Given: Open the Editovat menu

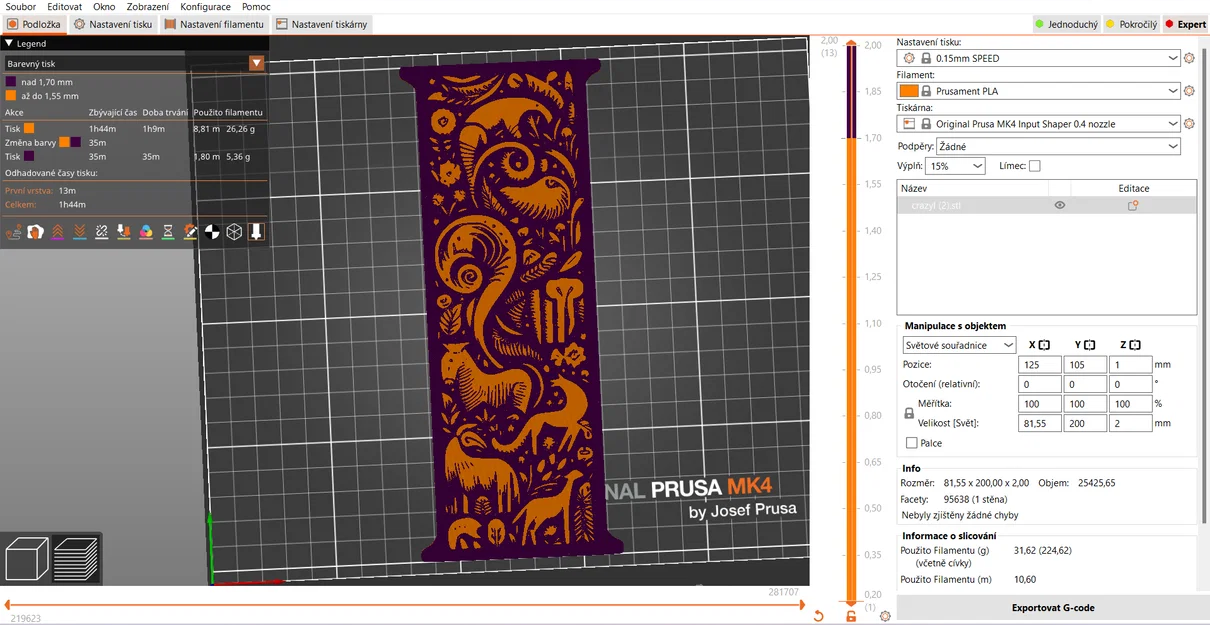Looking at the screenshot, I should click(64, 7).
